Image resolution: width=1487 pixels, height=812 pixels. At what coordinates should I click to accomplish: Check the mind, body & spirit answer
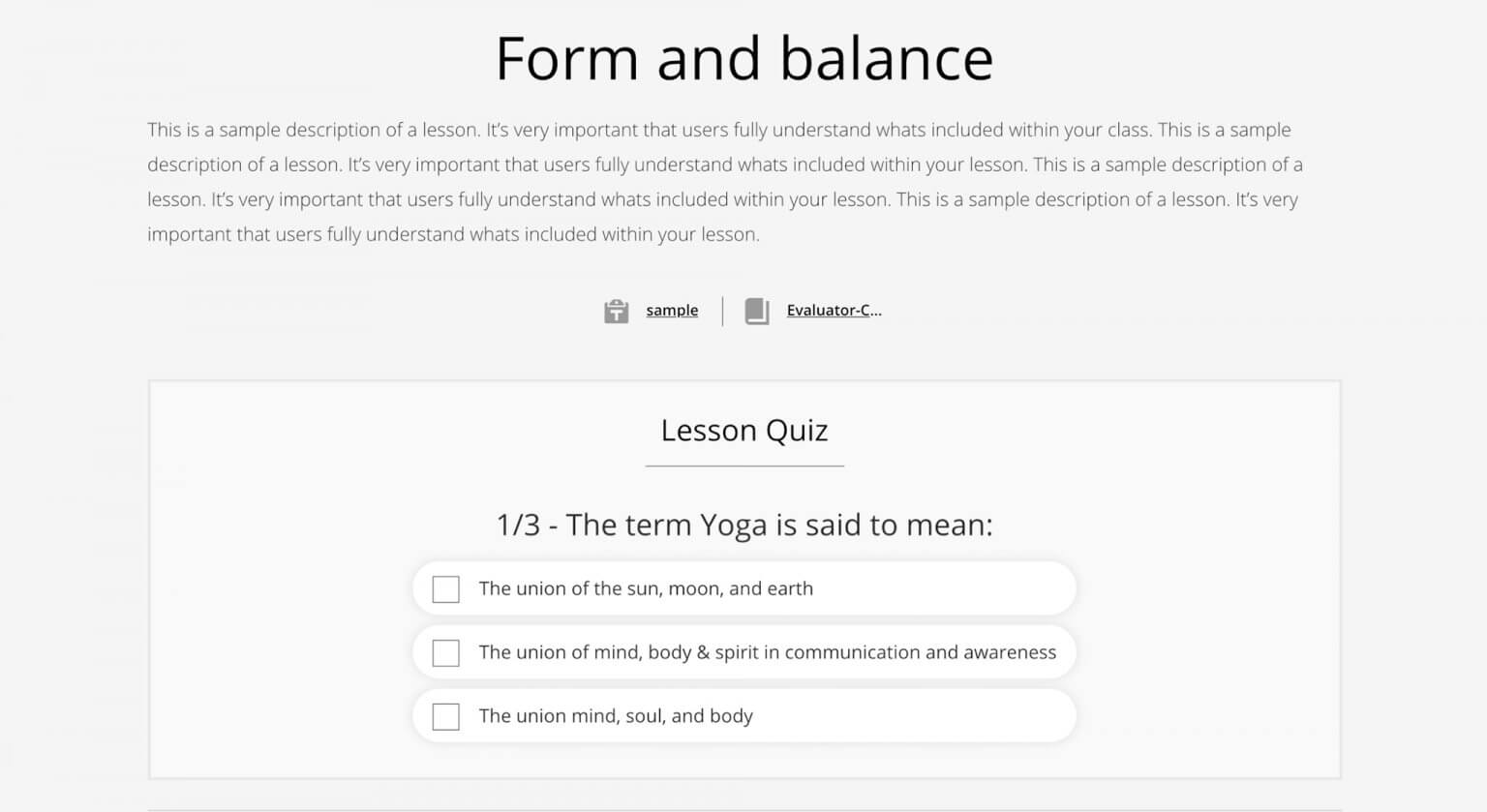point(445,652)
